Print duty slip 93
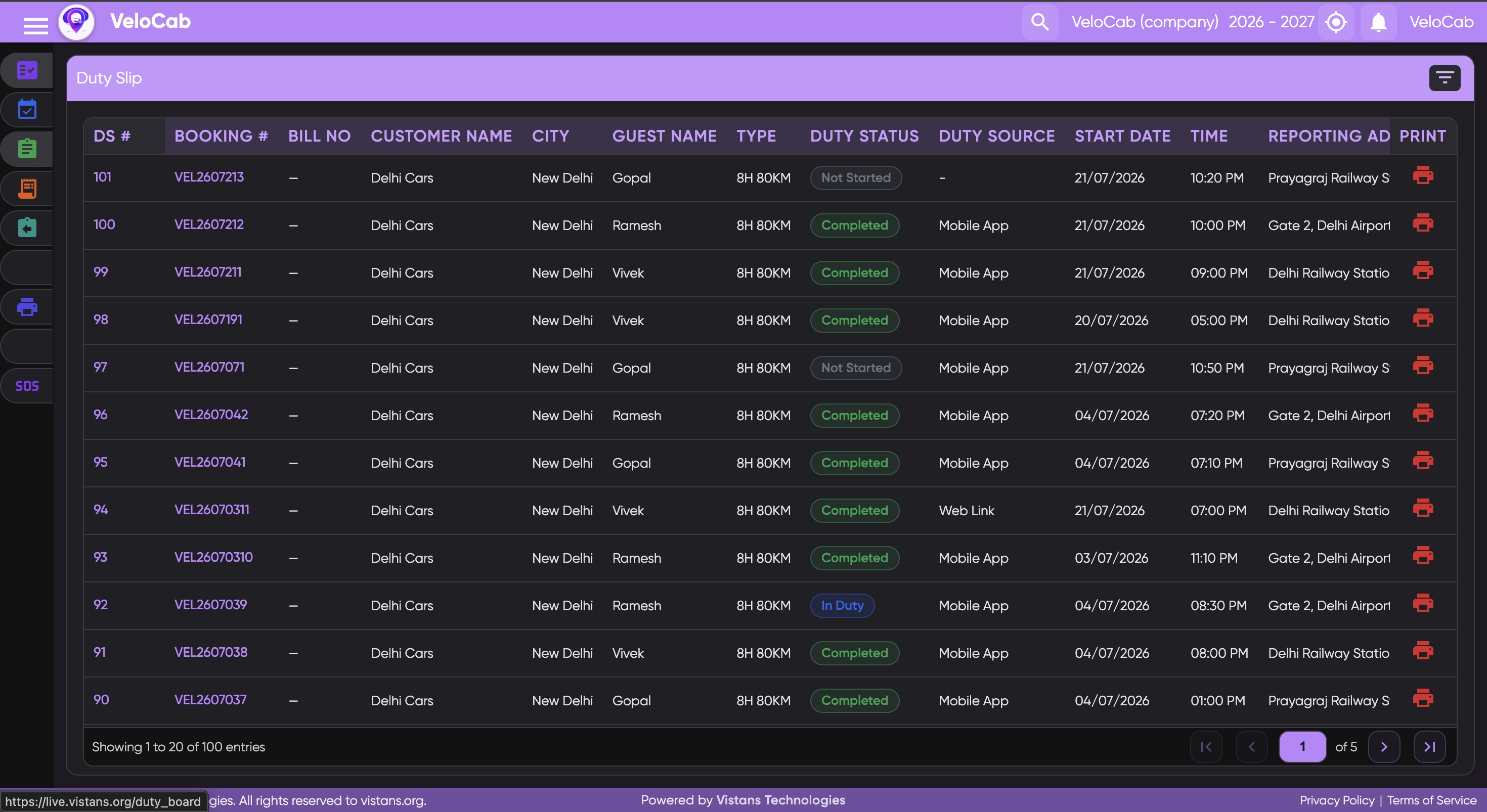 pos(1422,555)
